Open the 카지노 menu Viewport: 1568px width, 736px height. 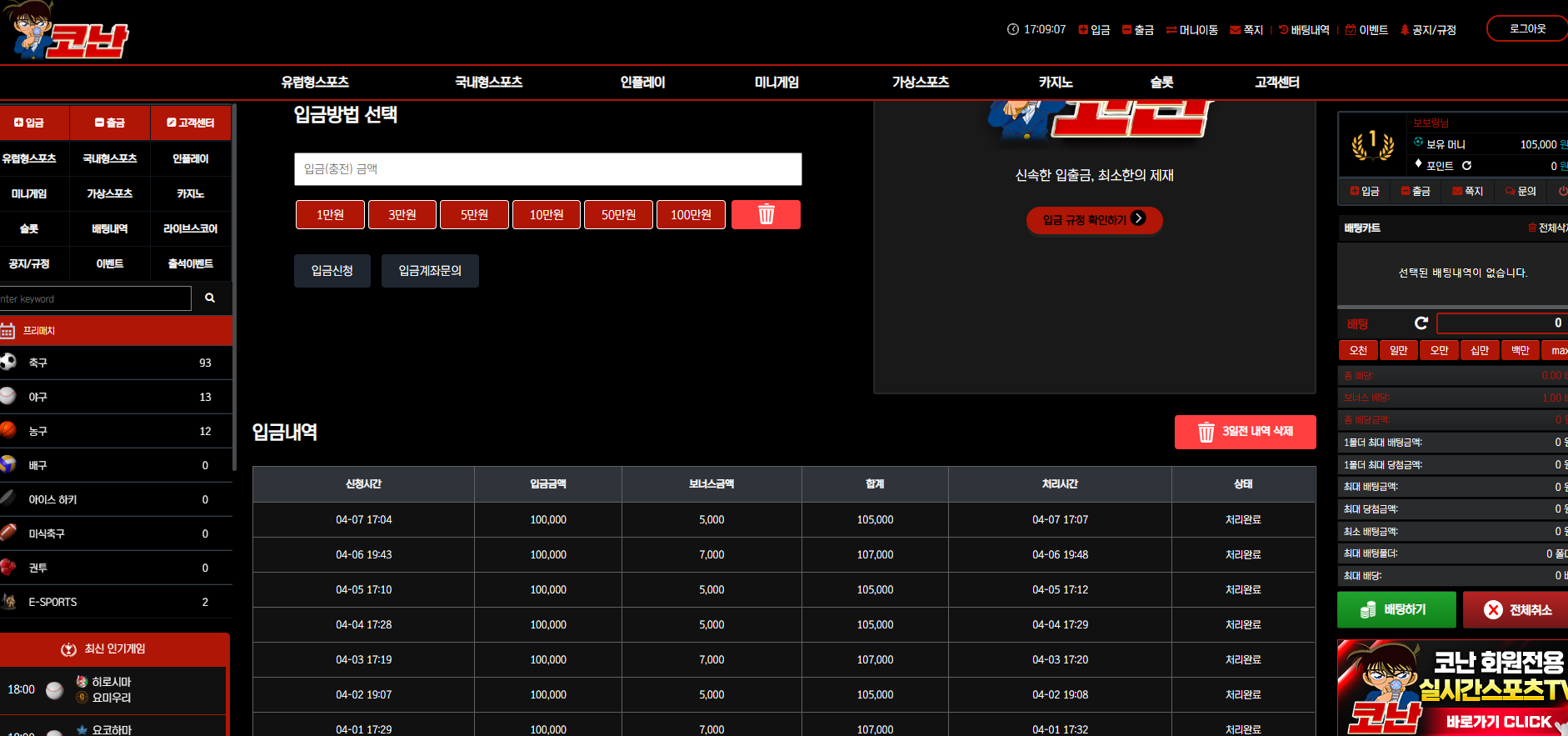(x=1055, y=83)
